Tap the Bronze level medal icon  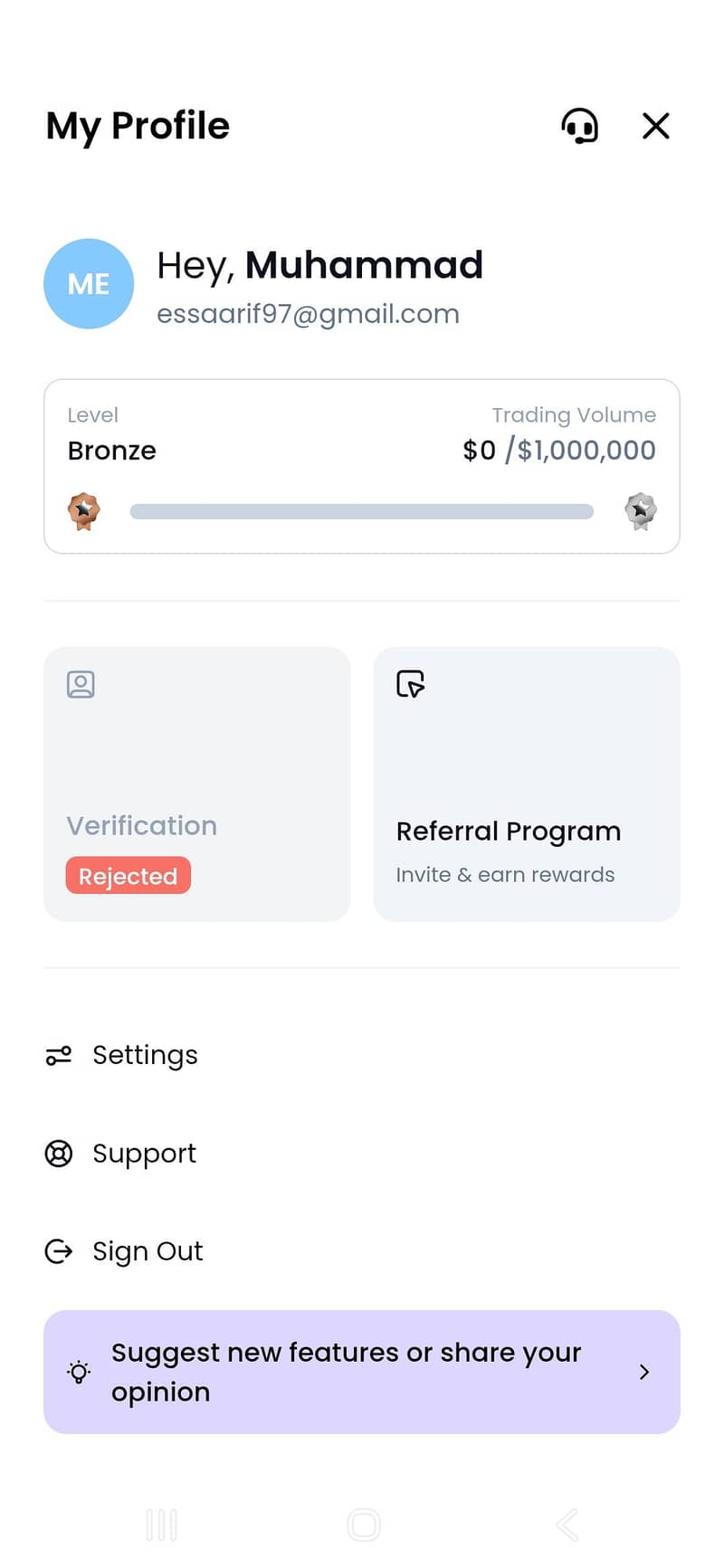[84, 511]
